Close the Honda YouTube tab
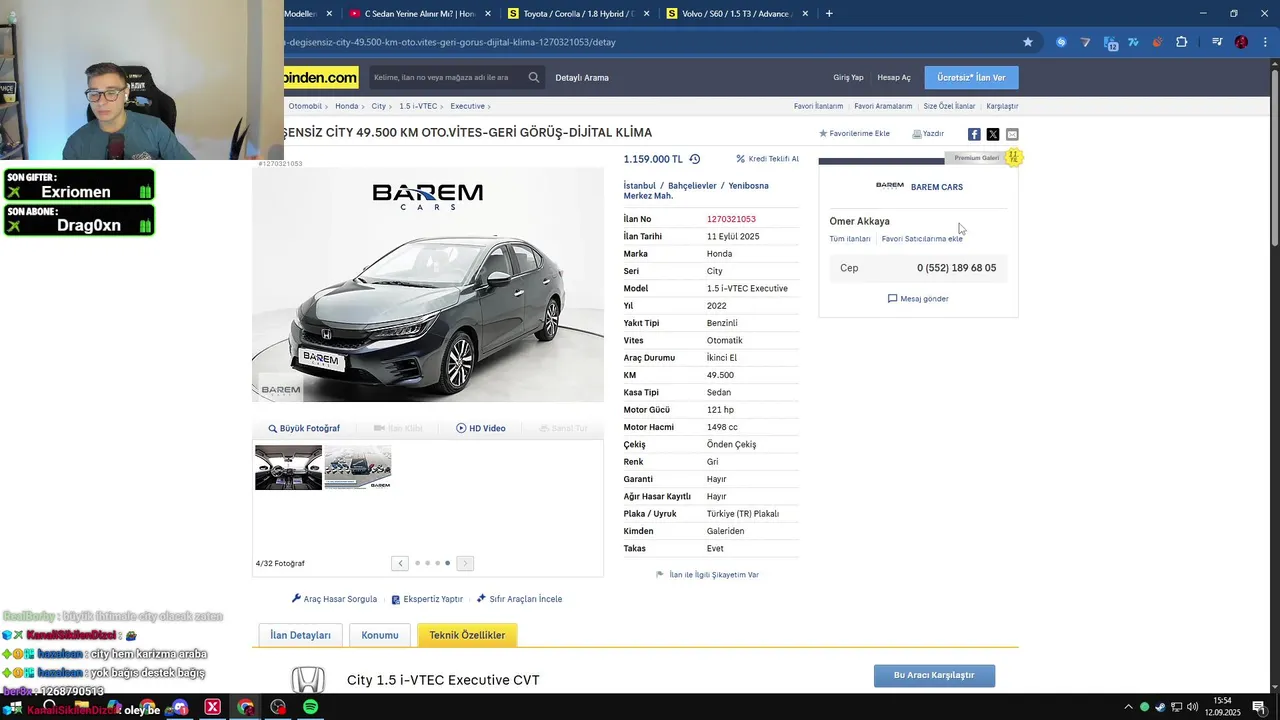The height and width of the screenshot is (720, 1280). click(x=488, y=14)
